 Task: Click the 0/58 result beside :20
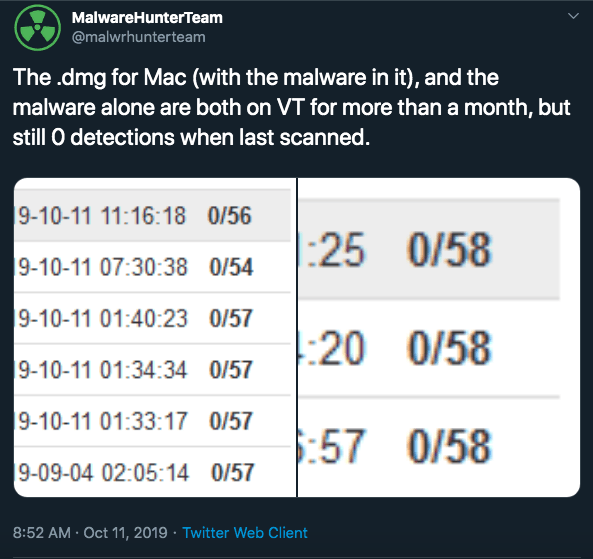449,348
